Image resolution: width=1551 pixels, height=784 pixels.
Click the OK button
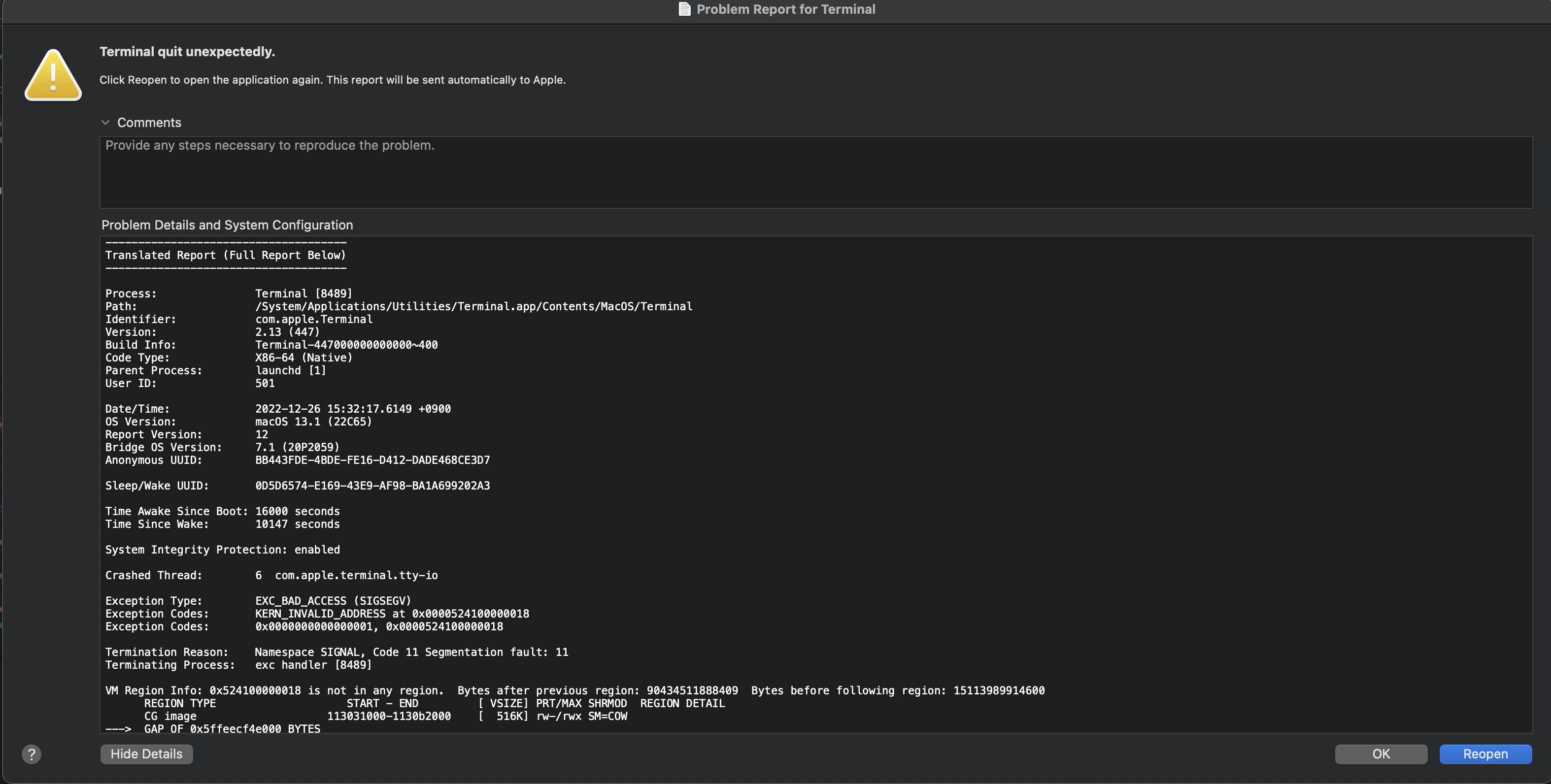pos(1381,754)
